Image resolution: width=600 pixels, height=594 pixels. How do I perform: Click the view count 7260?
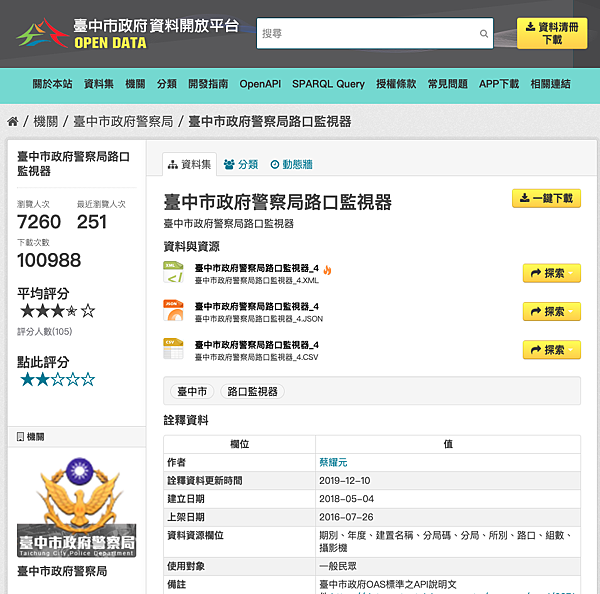(39, 222)
